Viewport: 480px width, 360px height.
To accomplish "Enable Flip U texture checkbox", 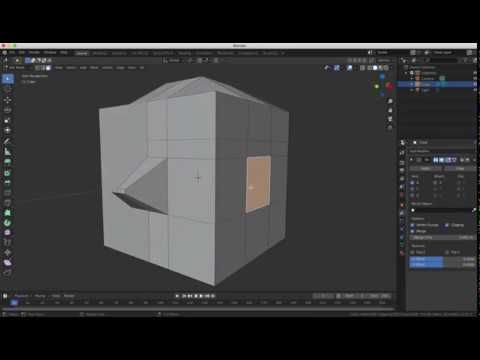I will tap(413, 252).
